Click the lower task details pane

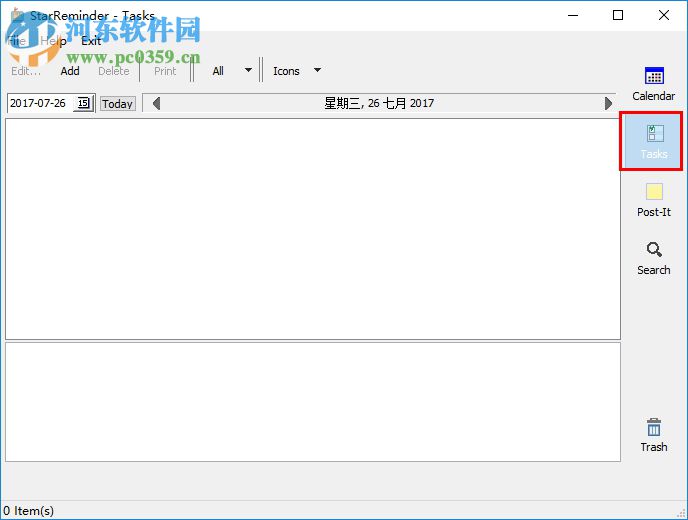point(313,402)
